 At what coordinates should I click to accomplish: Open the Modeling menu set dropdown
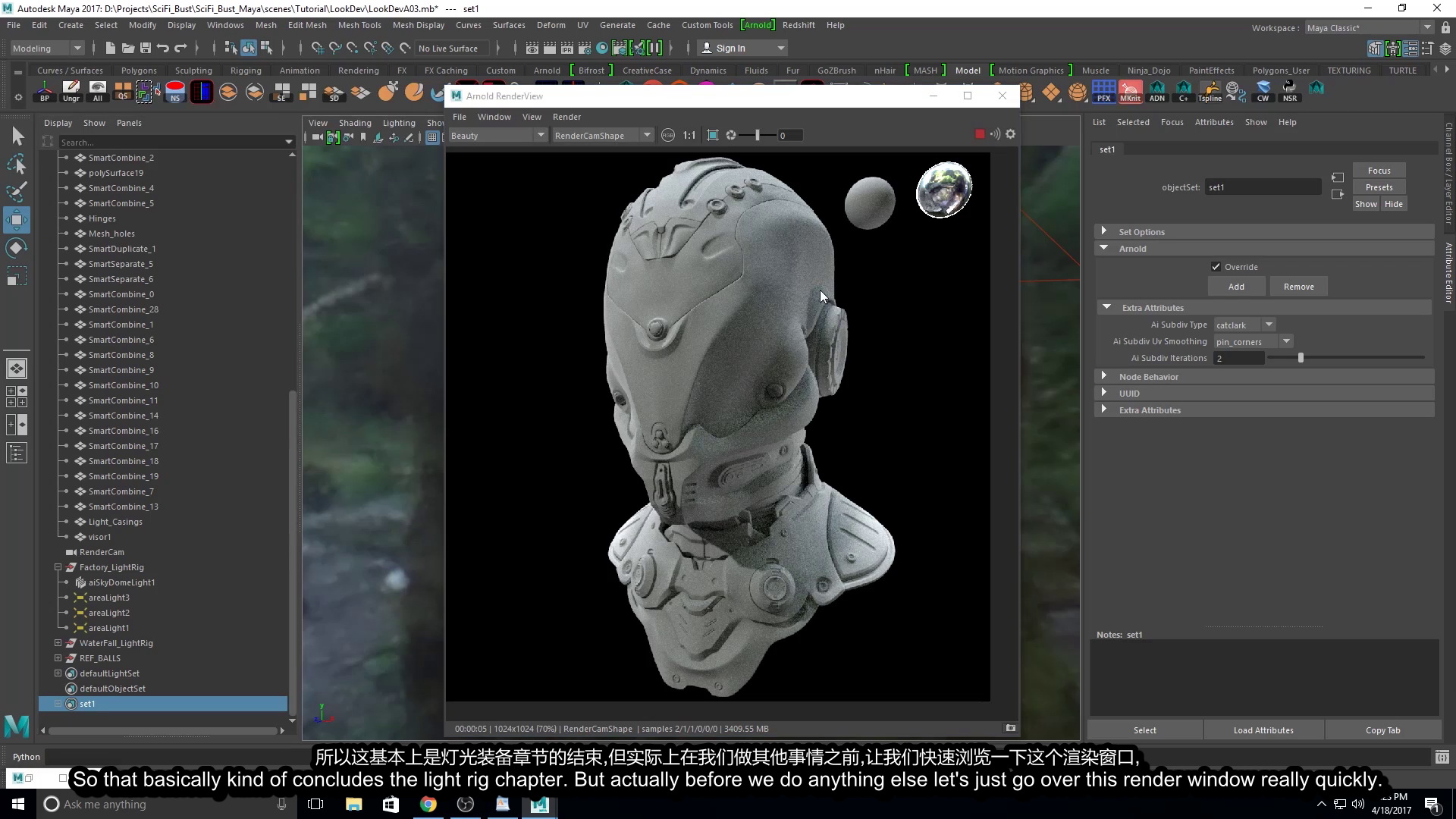pos(47,48)
